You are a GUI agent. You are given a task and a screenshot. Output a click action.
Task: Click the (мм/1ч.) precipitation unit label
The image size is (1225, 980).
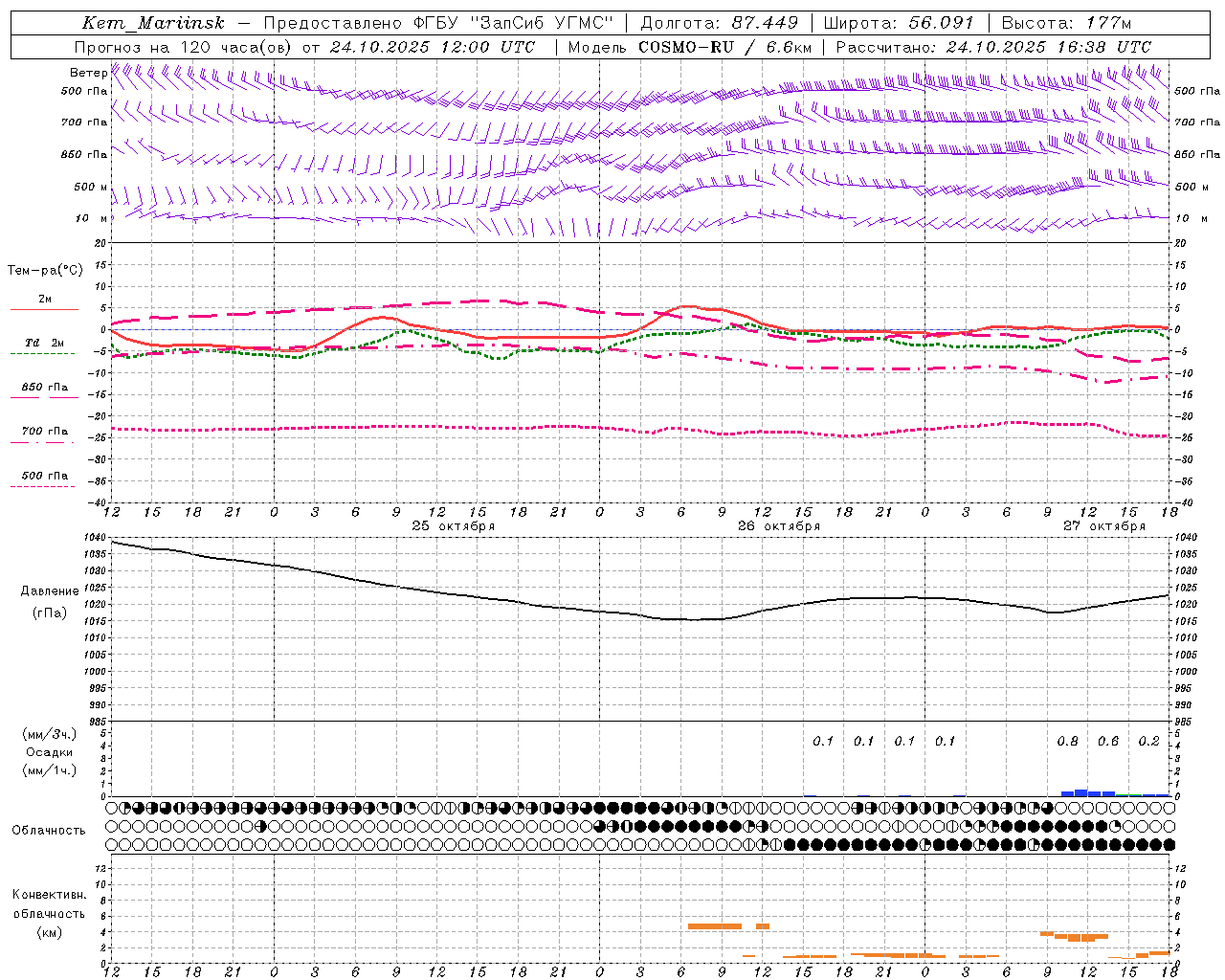coord(50,770)
